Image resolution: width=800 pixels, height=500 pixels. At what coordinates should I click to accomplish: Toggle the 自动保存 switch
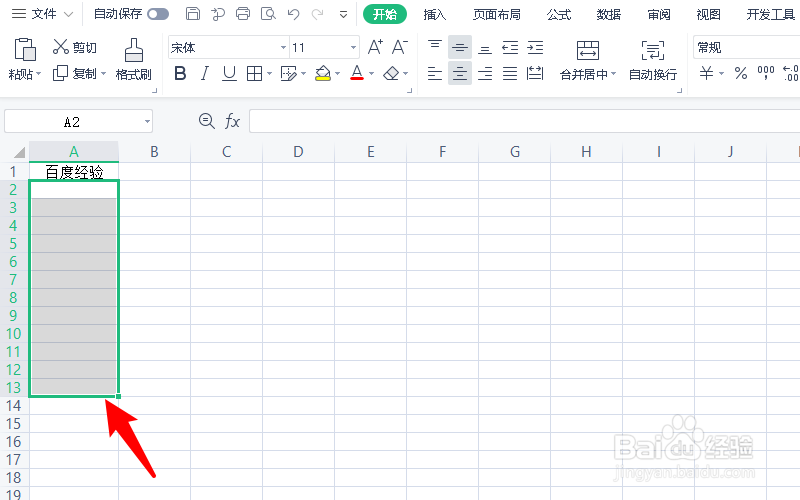pos(158,14)
